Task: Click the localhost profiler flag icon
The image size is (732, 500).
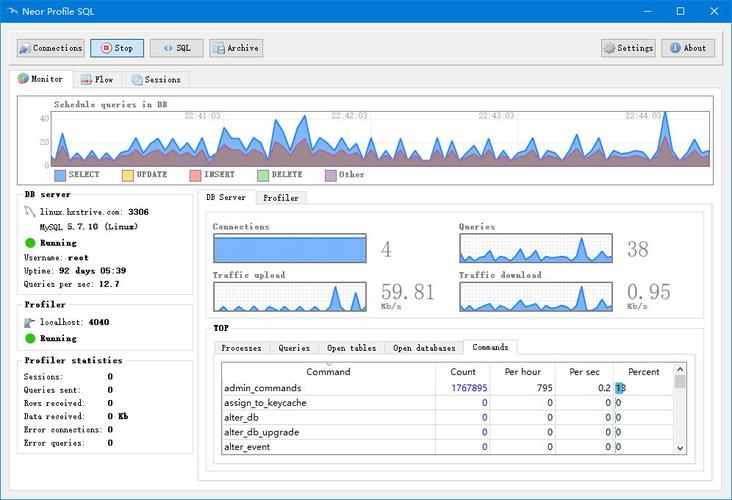Action: click(30, 322)
